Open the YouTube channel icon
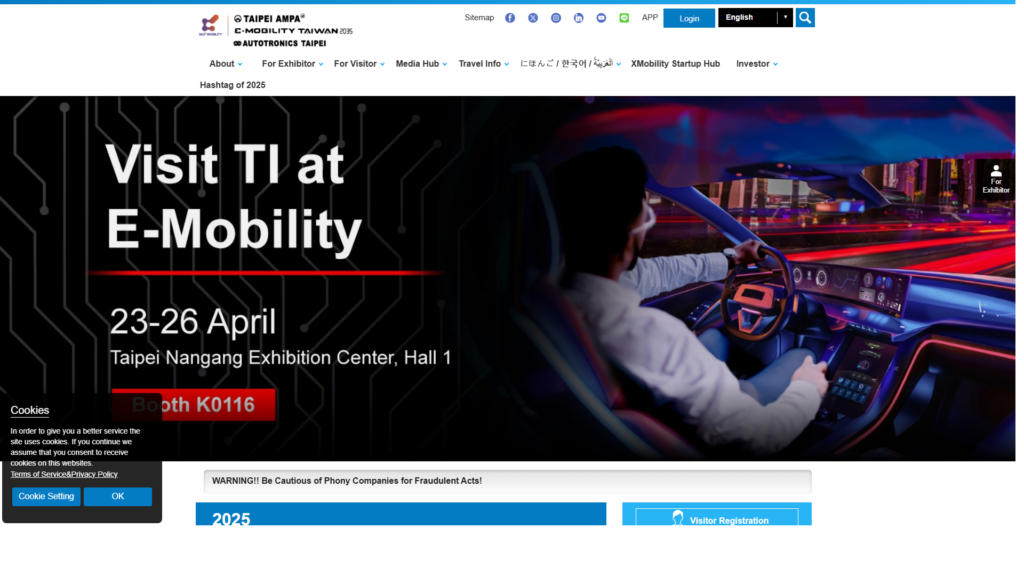Viewport: 1024px width, 576px height. coord(601,18)
